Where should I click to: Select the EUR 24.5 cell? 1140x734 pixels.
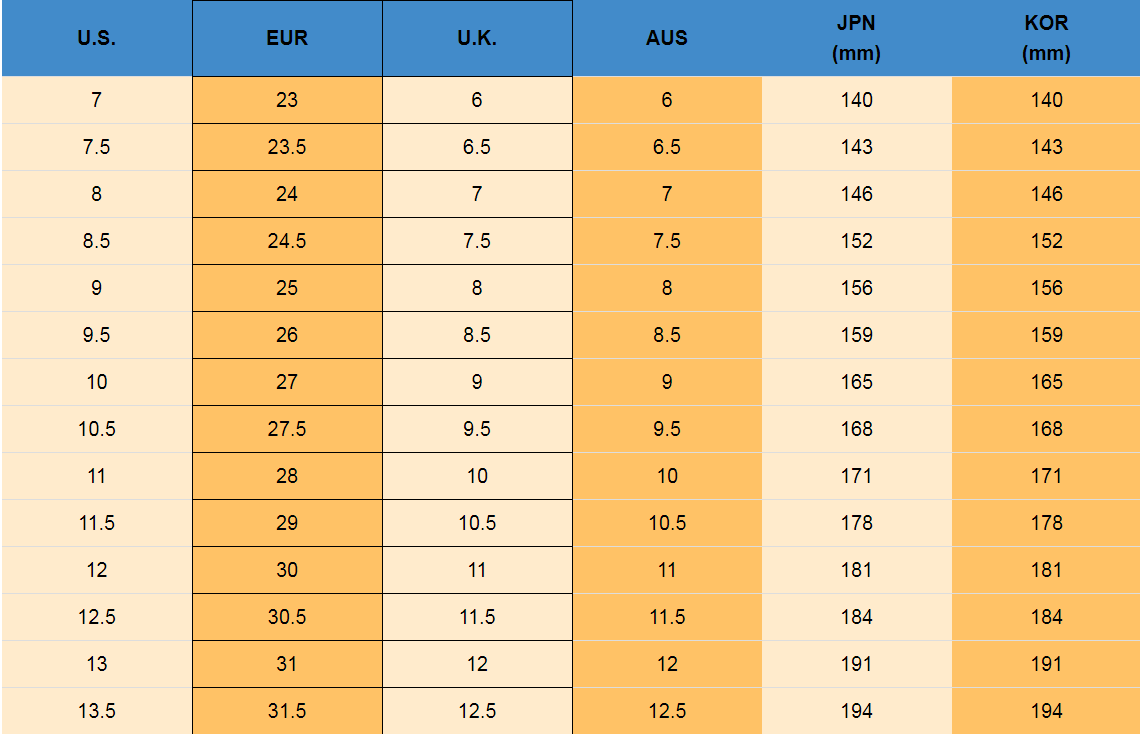[x=287, y=241]
